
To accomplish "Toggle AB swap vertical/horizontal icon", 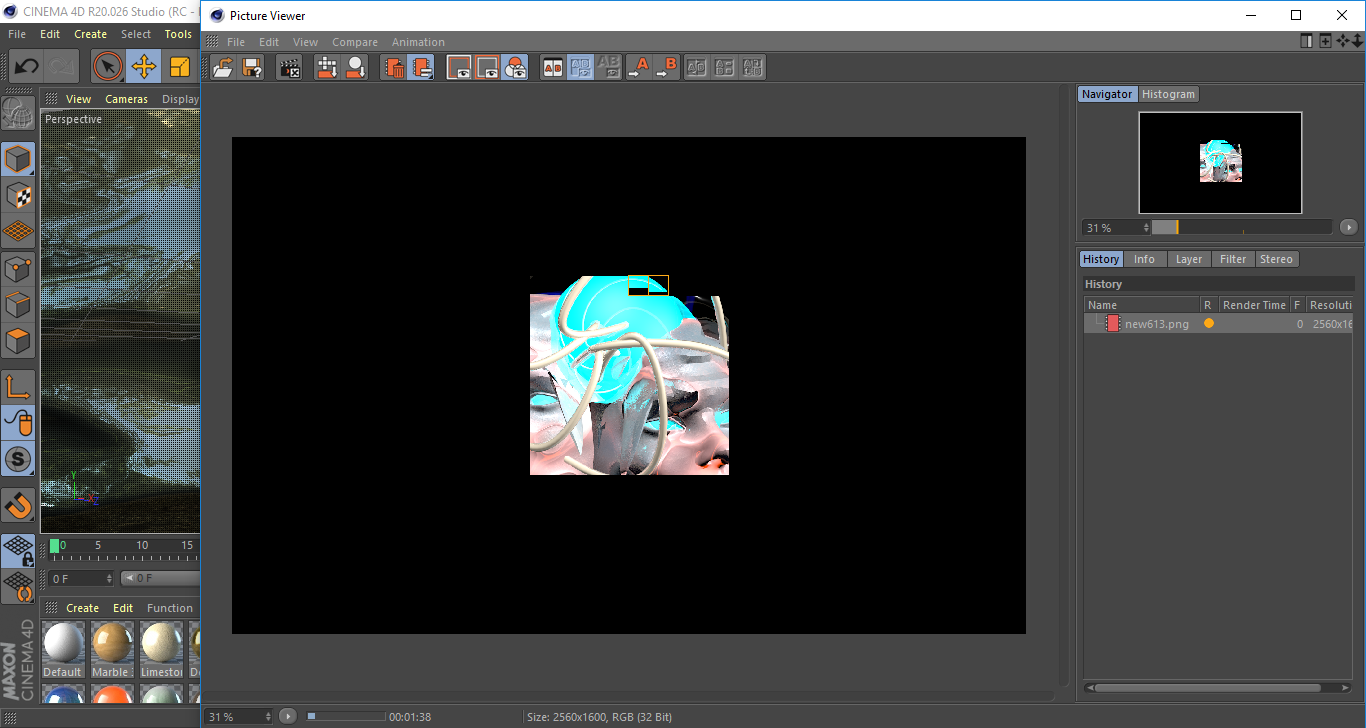I will click(x=580, y=67).
